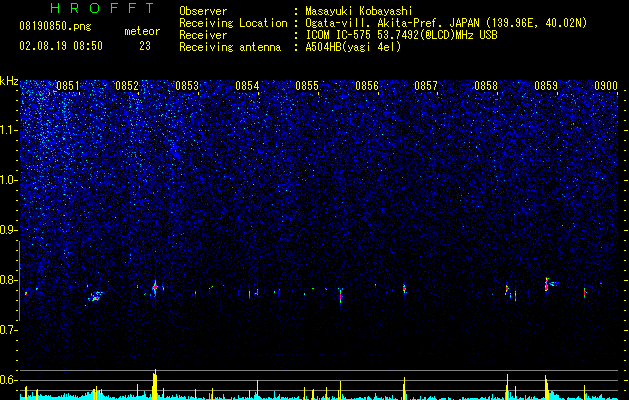Click the 0855 time marker
Viewport: 629px width, 400px height.
(x=307, y=86)
